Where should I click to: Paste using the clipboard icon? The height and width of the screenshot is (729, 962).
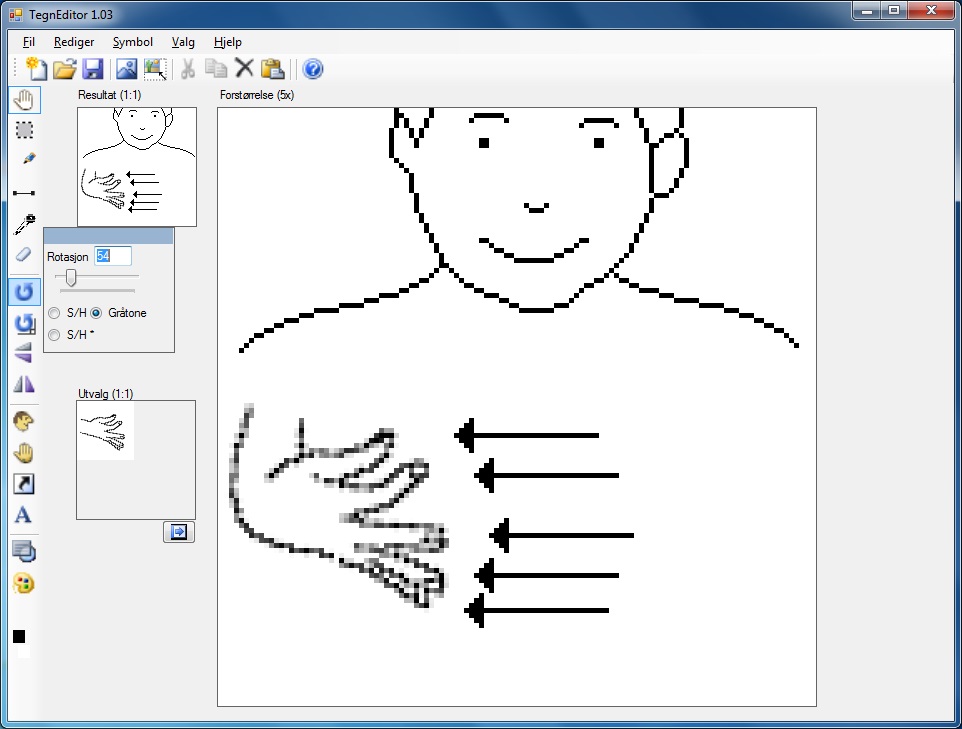tap(272, 69)
